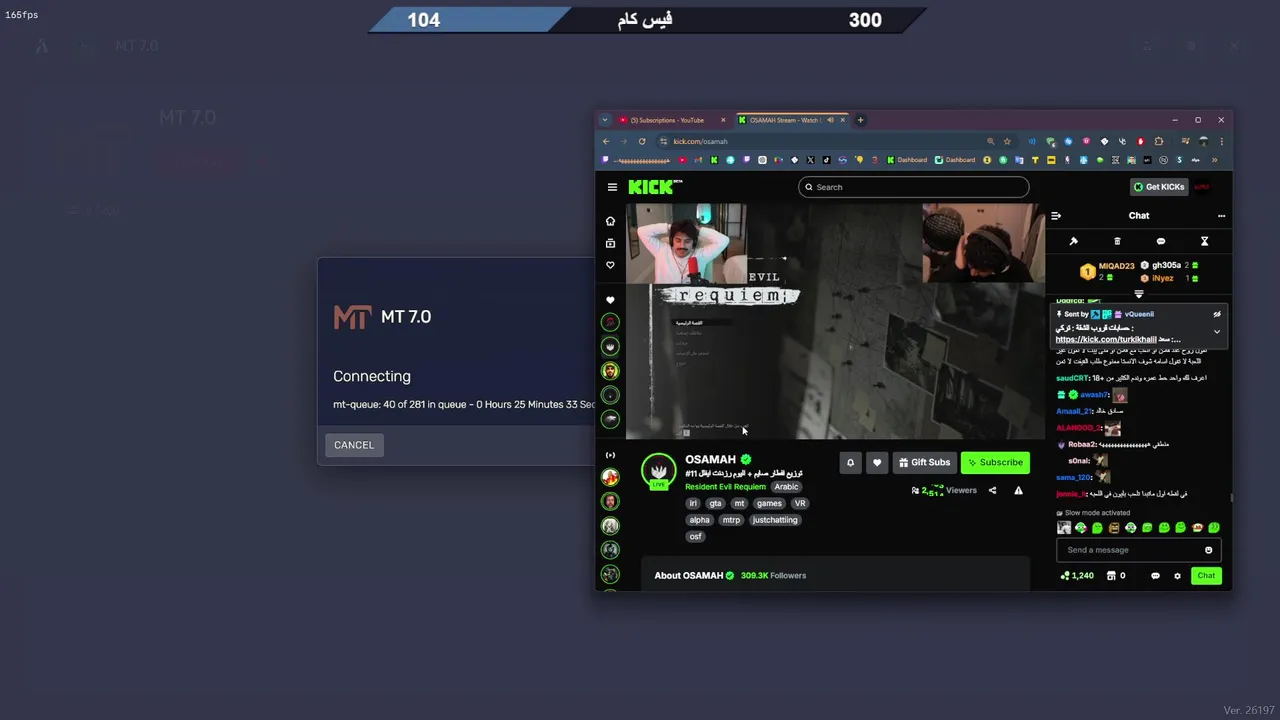Report stream with warning triangle icon
This screenshot has width=1280, height=720.
1018,491
